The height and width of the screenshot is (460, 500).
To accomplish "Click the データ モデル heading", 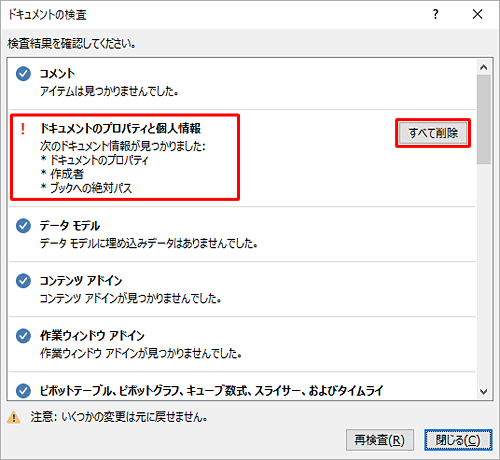I will [x=70, y=226].
